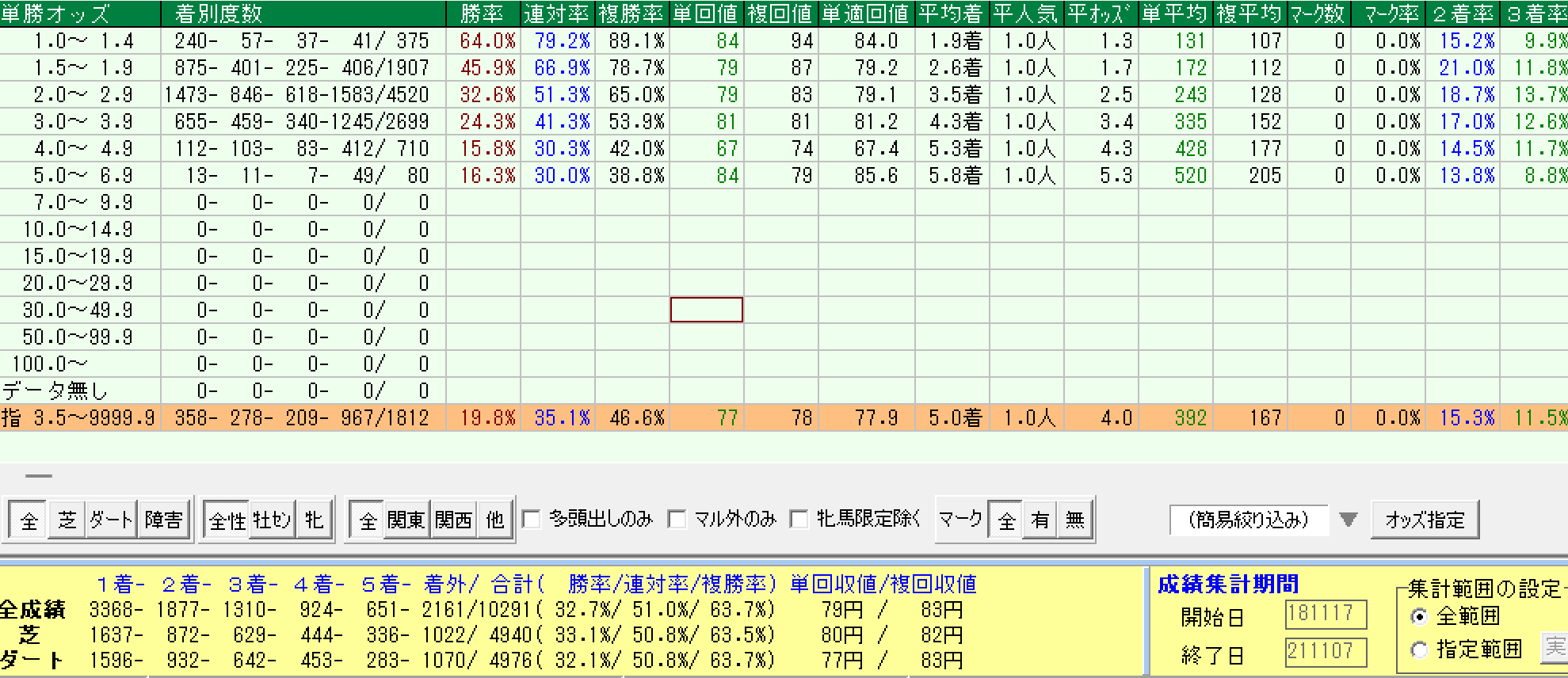Select the 7.0～9.9 odds row

[x=784, y=202]
